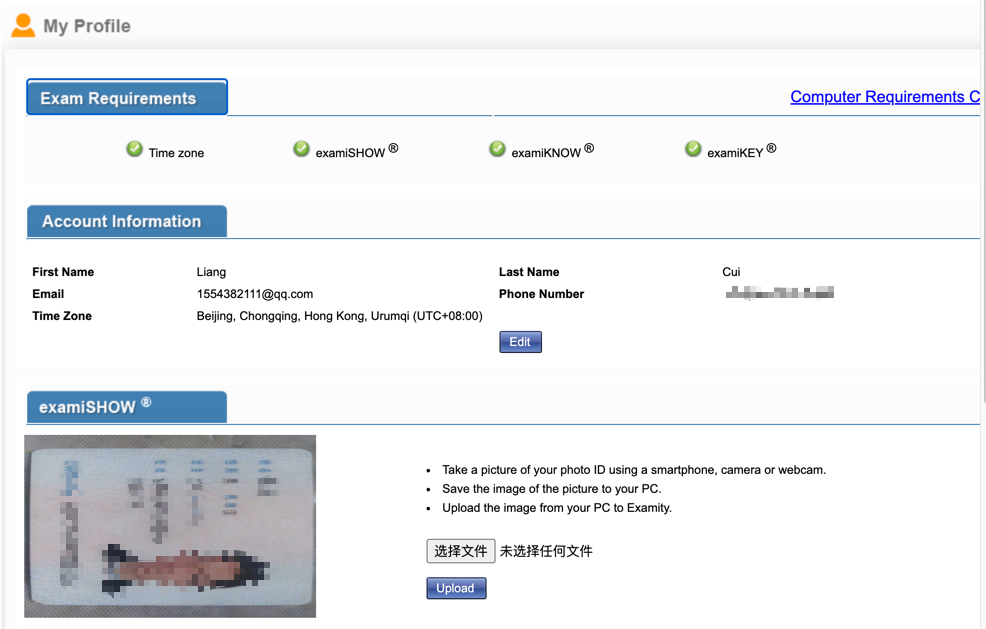Screen dimensions: 986x629
Task: Click the blurred phone number value
Action: (780, 292)
